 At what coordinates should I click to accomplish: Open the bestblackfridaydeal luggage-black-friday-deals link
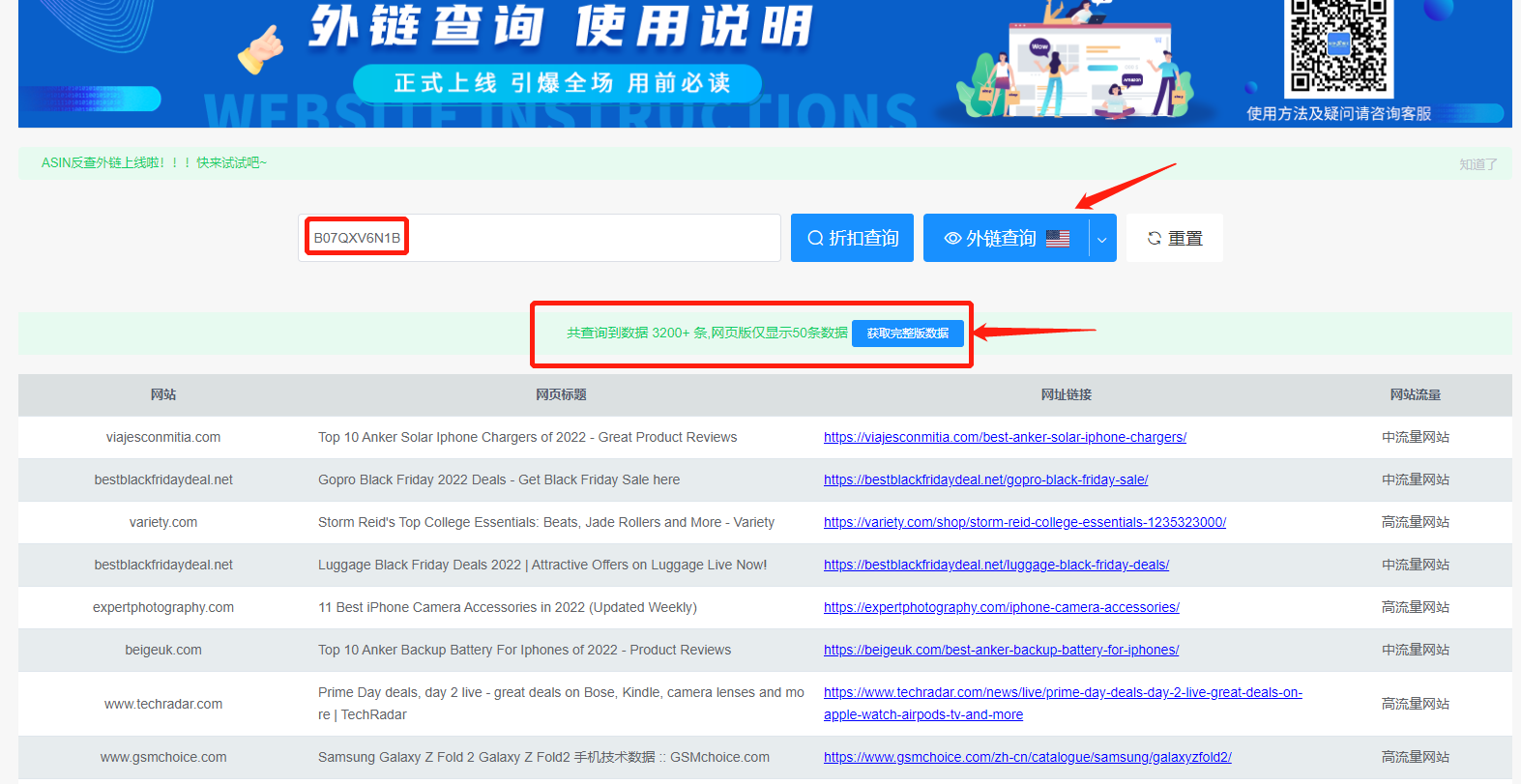pos(996,565)
